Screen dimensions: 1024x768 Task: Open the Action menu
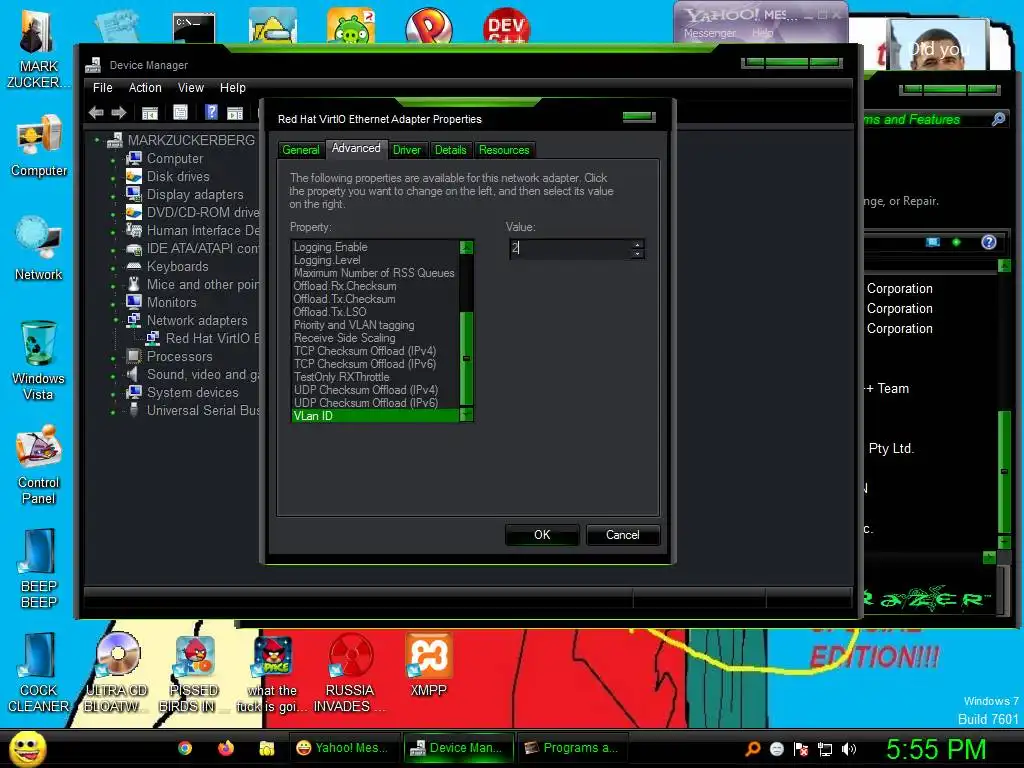point(145,88)
